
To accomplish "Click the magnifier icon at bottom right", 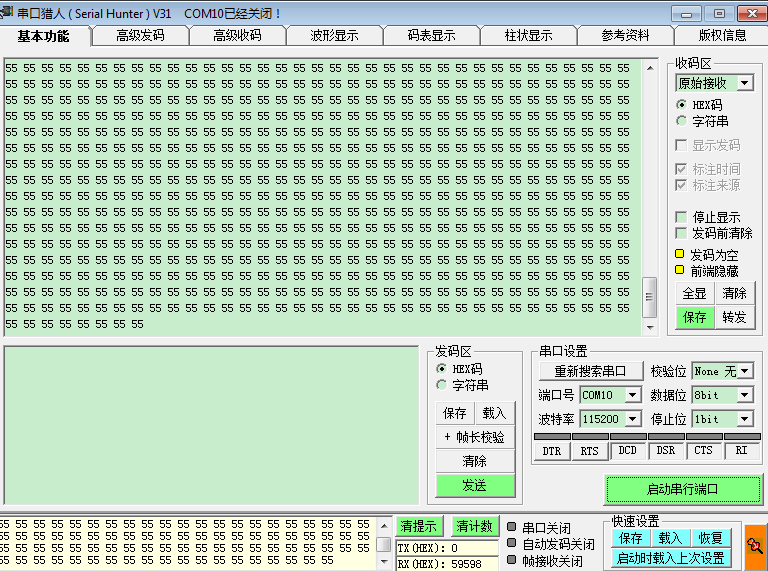I will [755, 547].
